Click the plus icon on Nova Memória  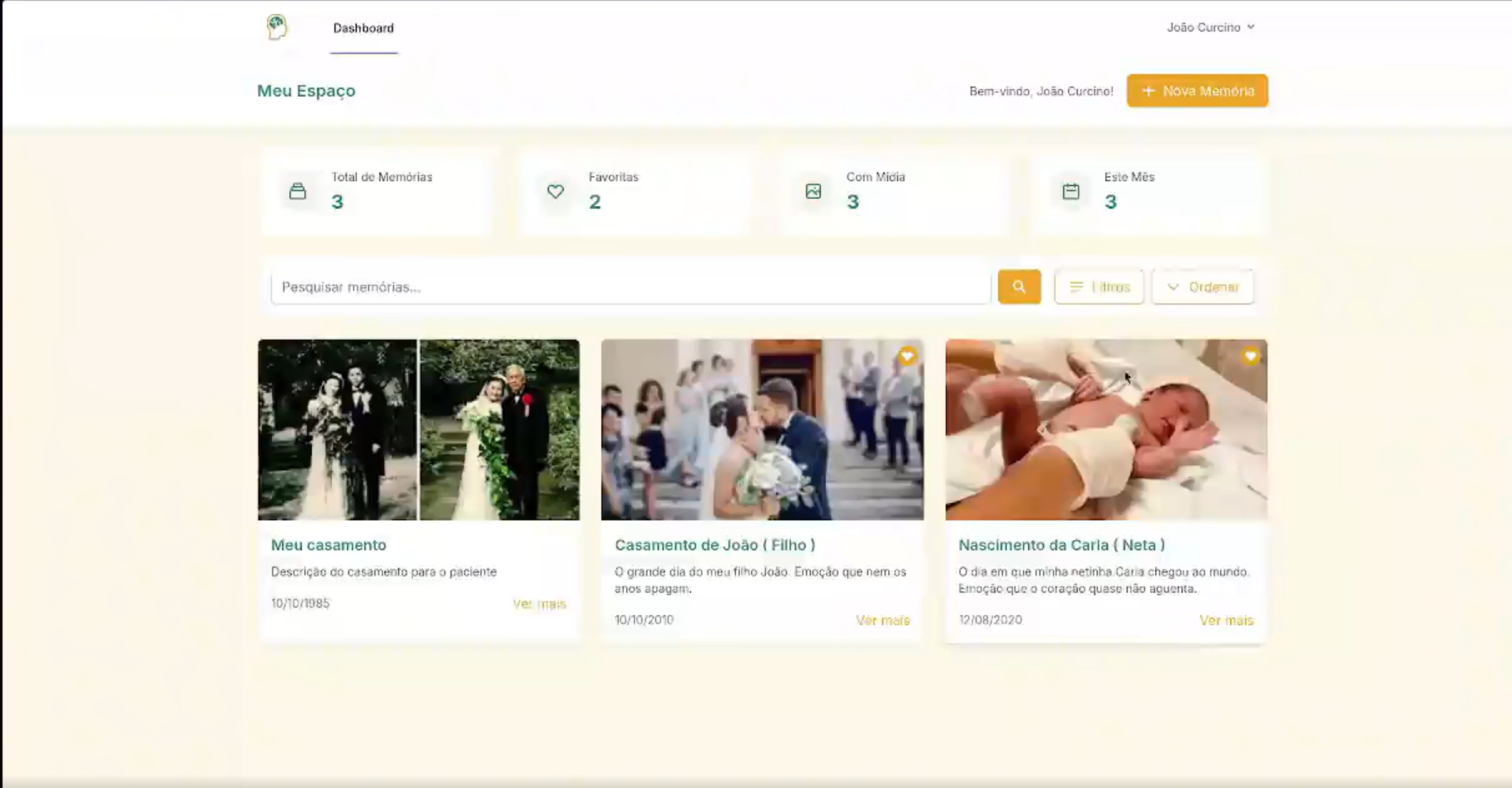[1149, 91]
